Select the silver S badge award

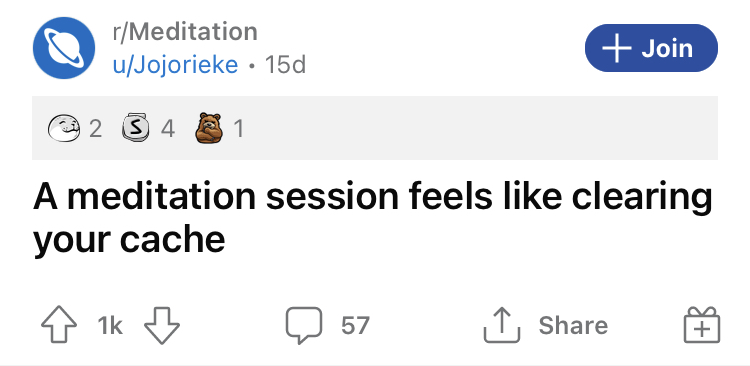135,128
